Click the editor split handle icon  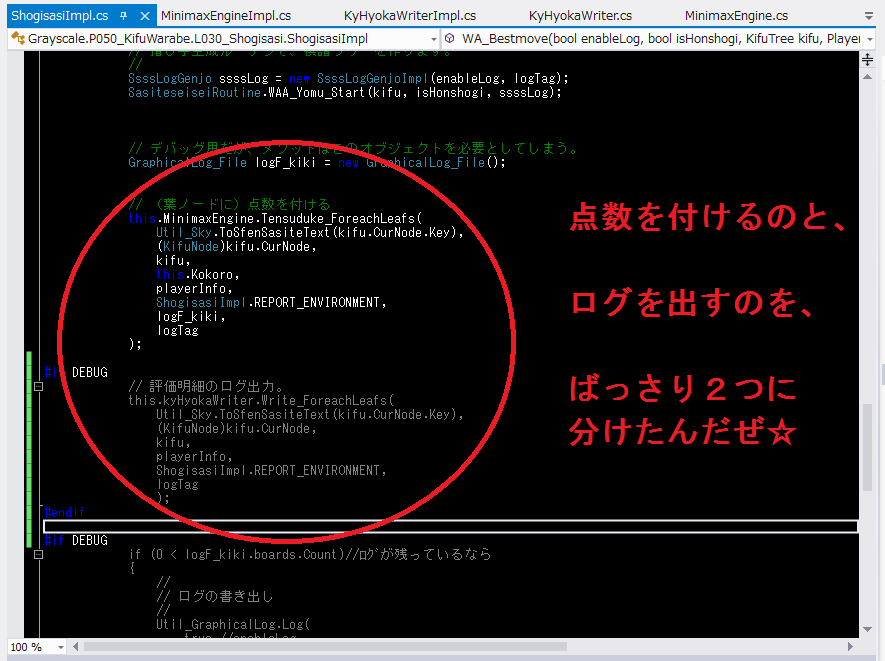pyautogui.click(x=868, y=59)
